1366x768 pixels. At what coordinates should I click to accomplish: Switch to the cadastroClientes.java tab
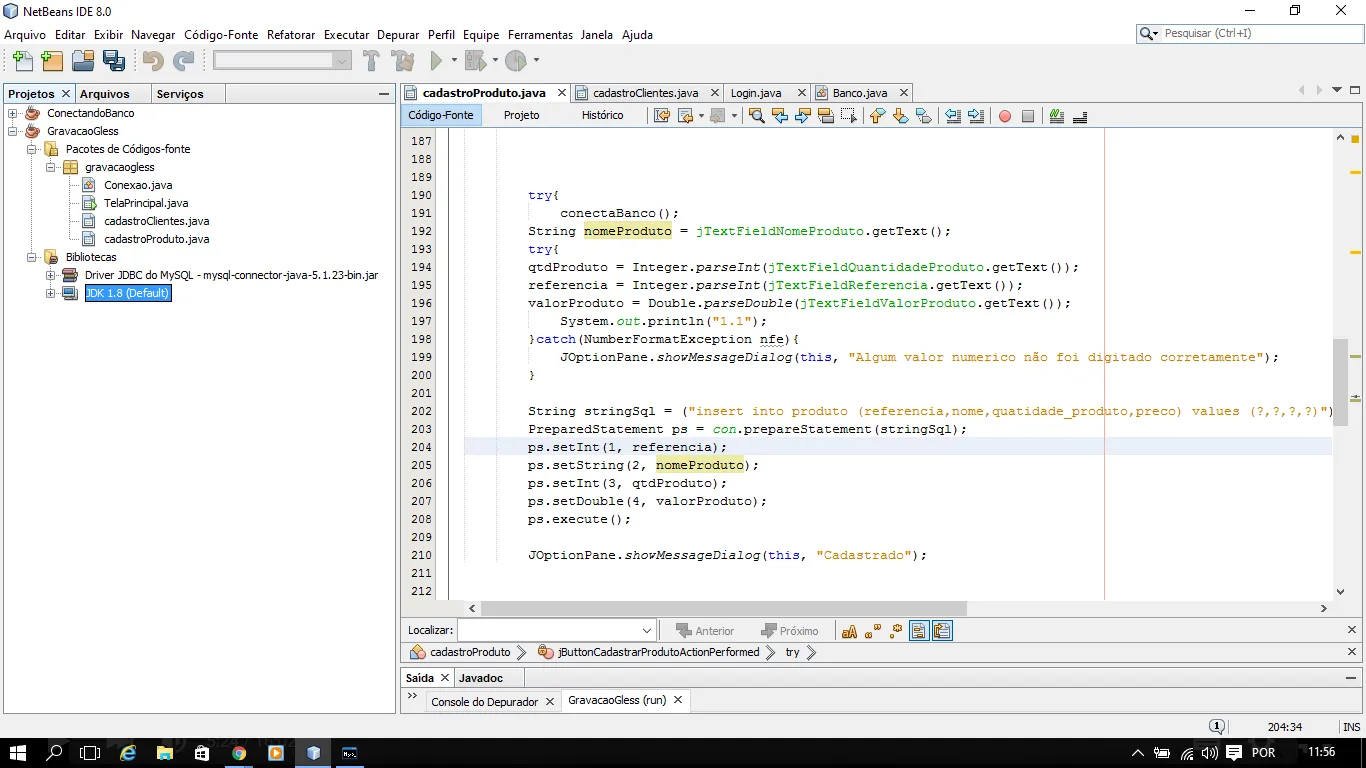click(645, 93)
